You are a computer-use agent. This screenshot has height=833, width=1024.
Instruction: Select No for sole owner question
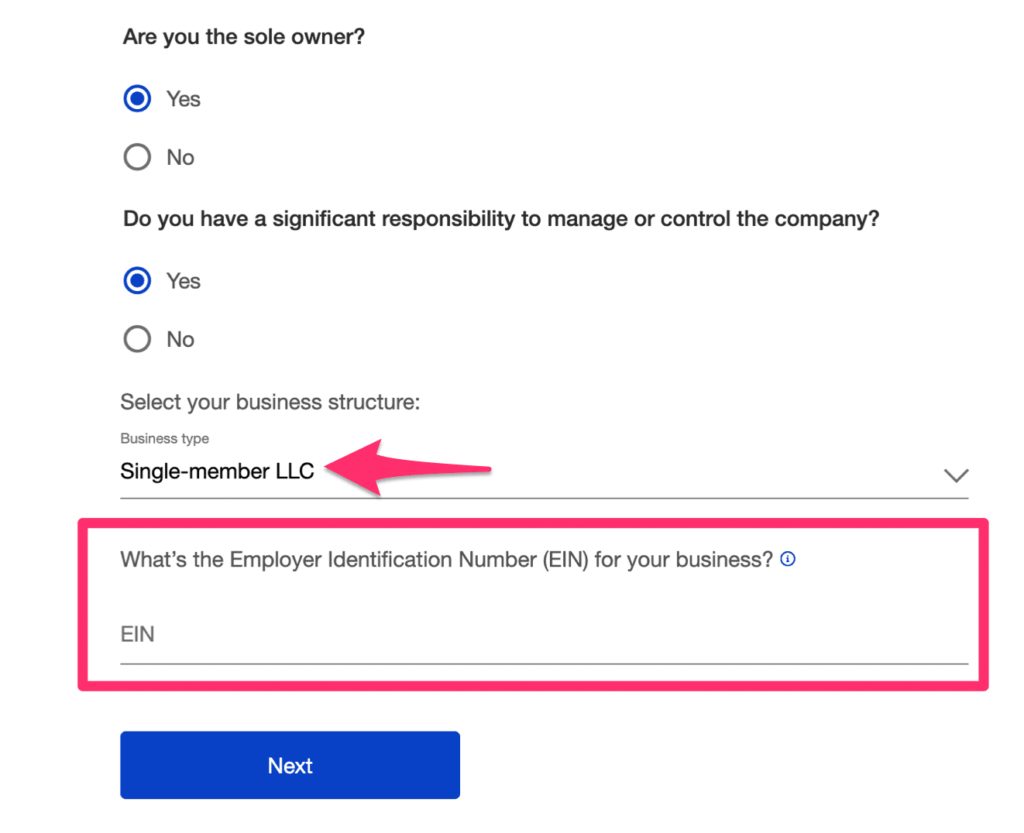click(x=137, y=157)
